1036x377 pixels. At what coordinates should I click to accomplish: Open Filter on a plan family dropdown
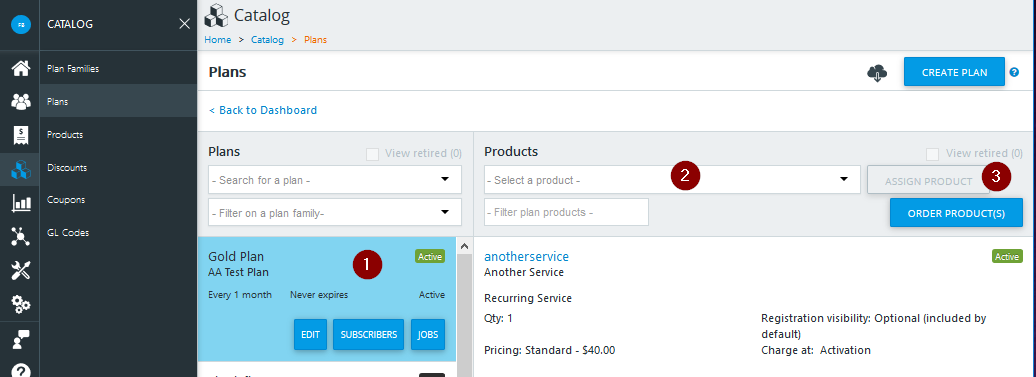[335, 212]
